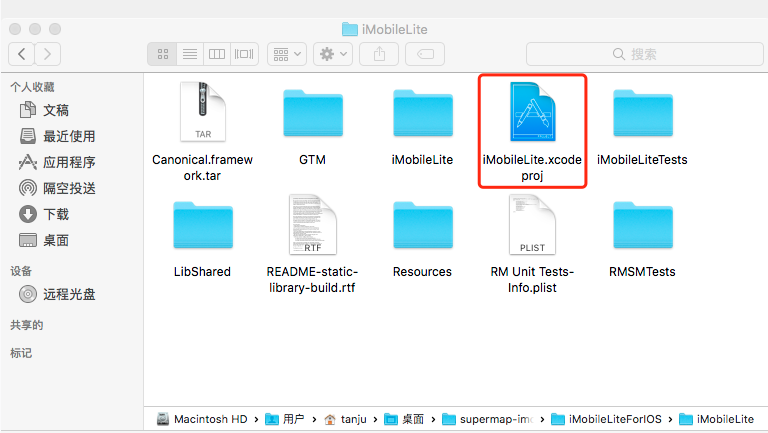768x433 pixels.
Task: Select the iMobileLite folder icon
Action: point(423,113)
